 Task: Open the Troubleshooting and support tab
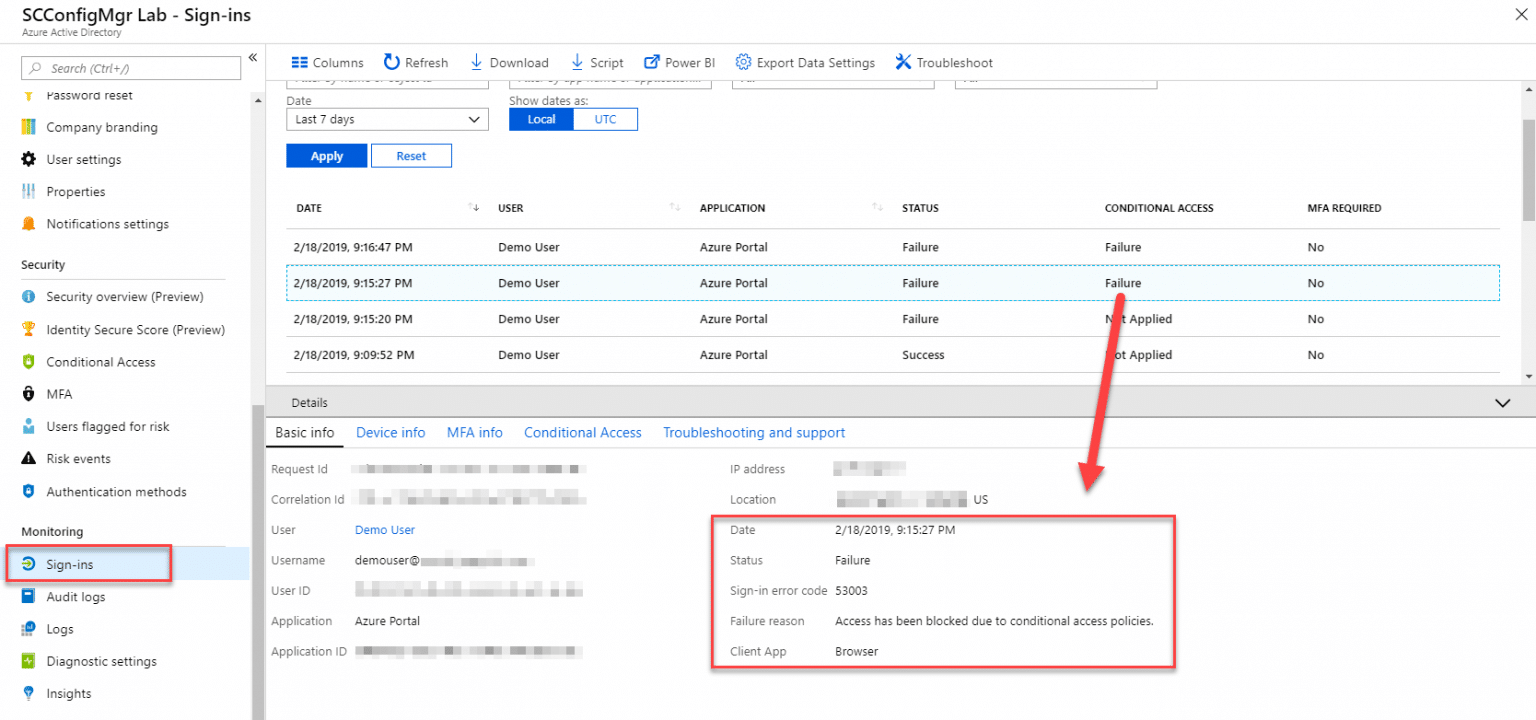point(754,432)
